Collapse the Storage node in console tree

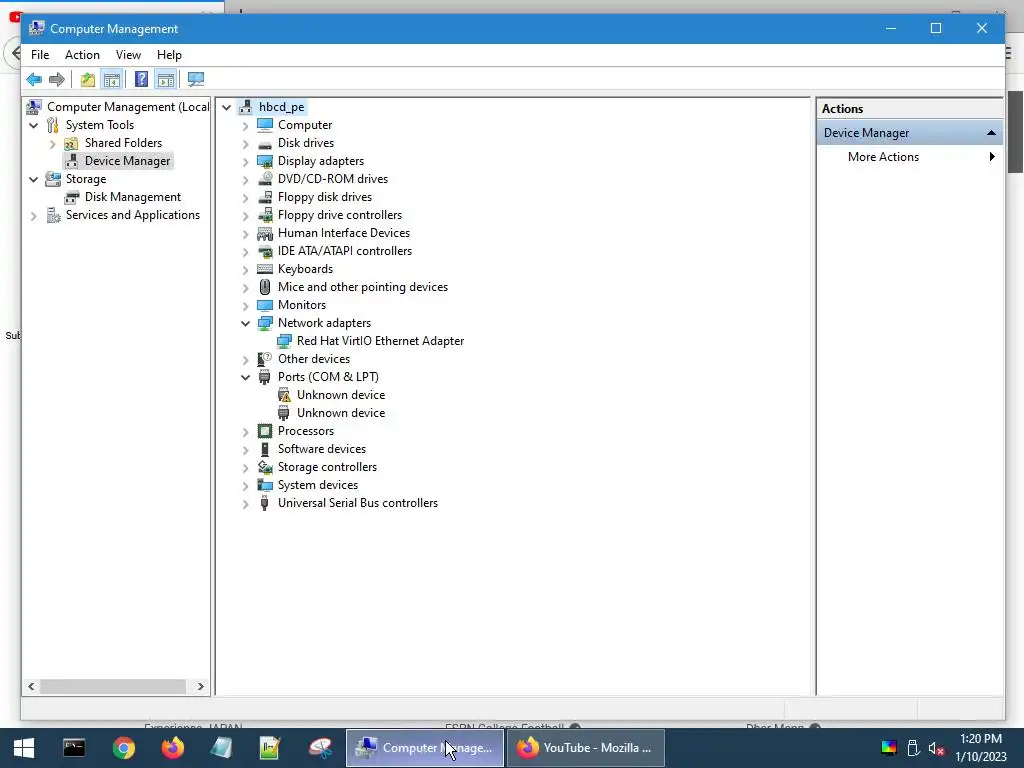(33, 179)
